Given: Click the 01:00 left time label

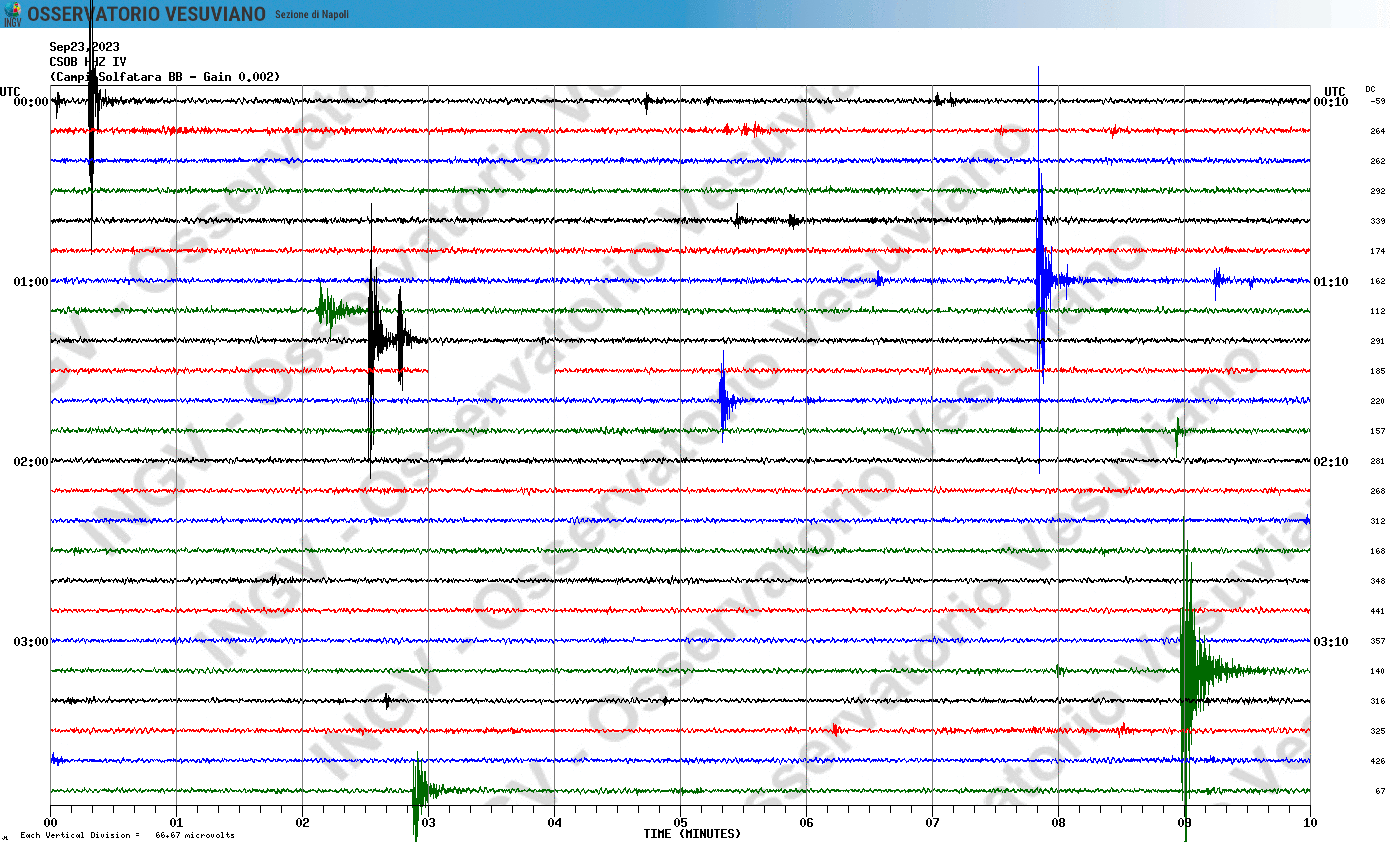Looking at the screenshot, I should coord(31,282).
